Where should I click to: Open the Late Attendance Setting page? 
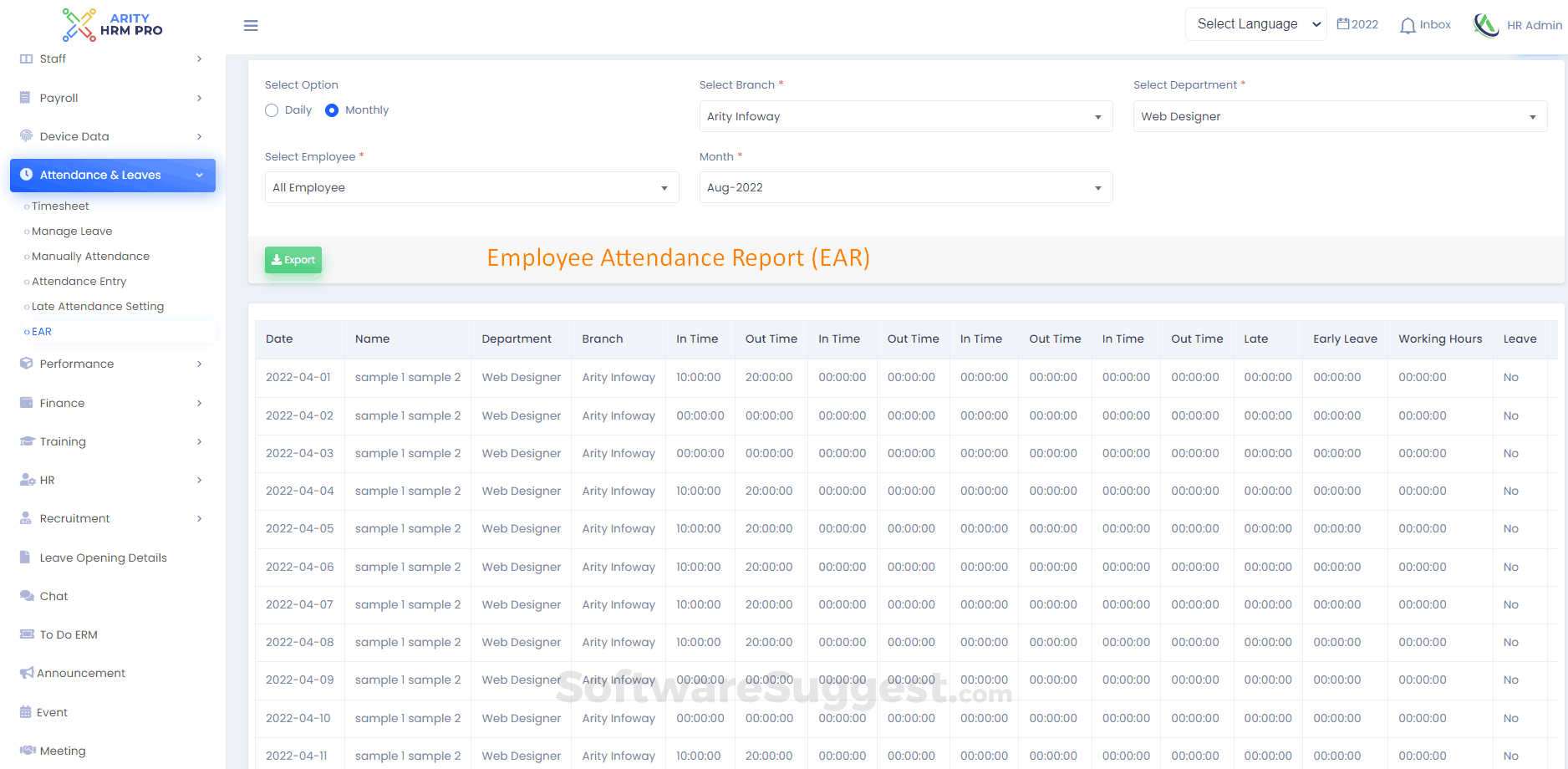[98, 306]
